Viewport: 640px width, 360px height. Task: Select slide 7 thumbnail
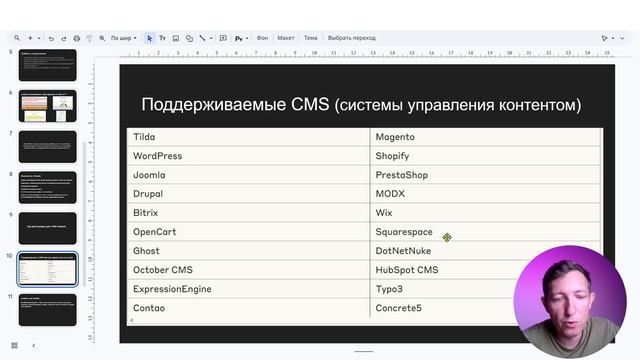click(x=47, y=147)
